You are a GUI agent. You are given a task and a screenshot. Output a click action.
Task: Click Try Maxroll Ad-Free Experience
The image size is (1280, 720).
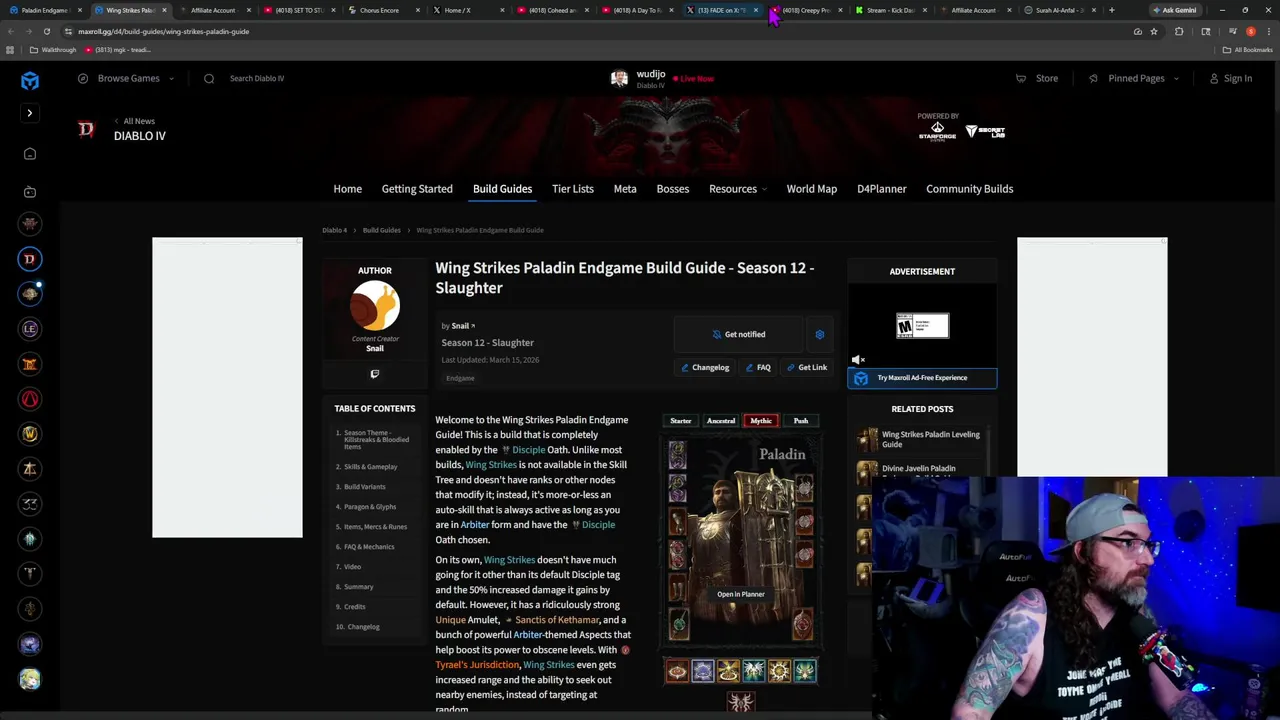pos(922,378)
